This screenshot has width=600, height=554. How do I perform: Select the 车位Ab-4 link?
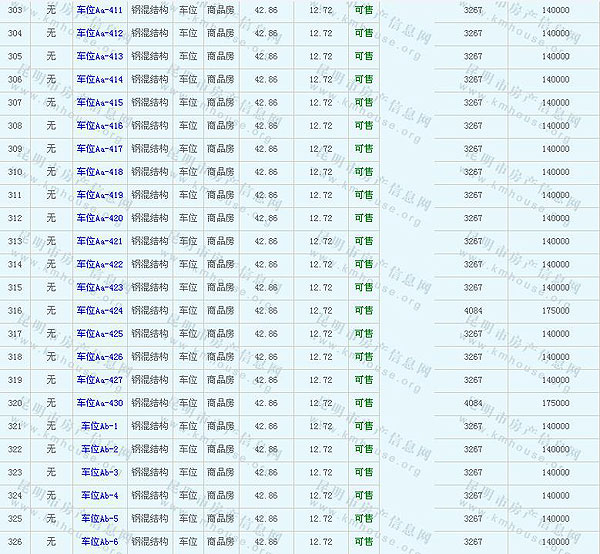coord(100,495)
